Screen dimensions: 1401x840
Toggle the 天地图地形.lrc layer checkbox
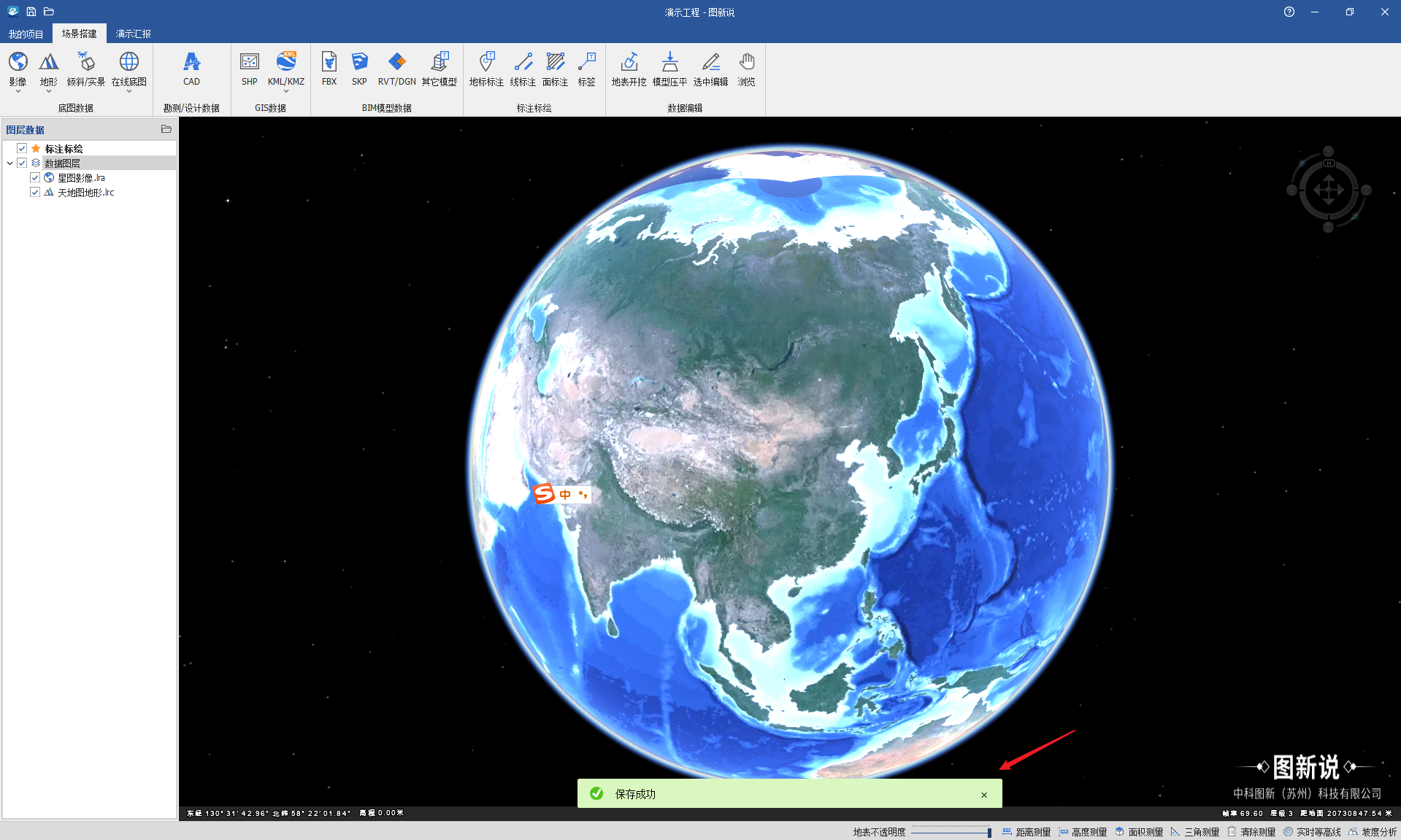click(x=35, y=192)
